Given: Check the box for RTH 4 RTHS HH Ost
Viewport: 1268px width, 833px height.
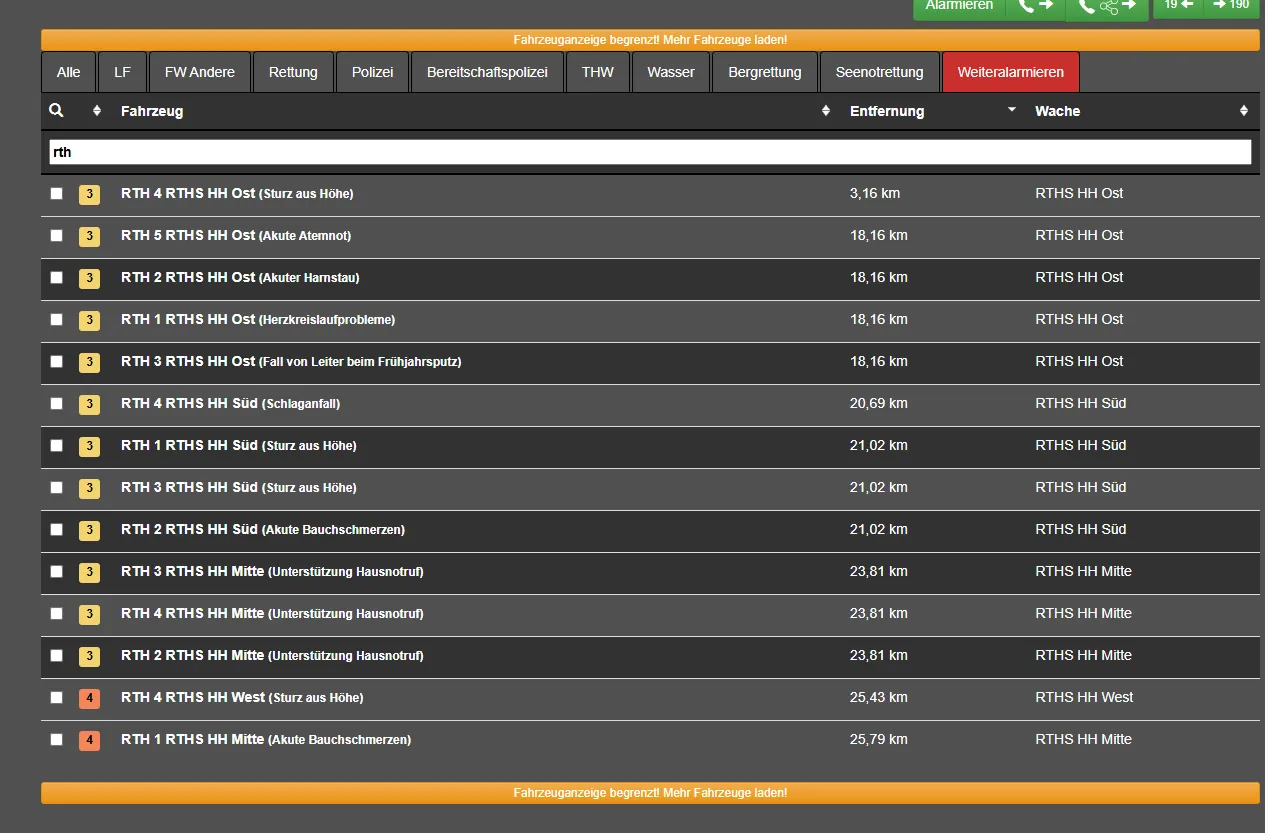Looking at the screenshot, I should click(x=57, y=194).
